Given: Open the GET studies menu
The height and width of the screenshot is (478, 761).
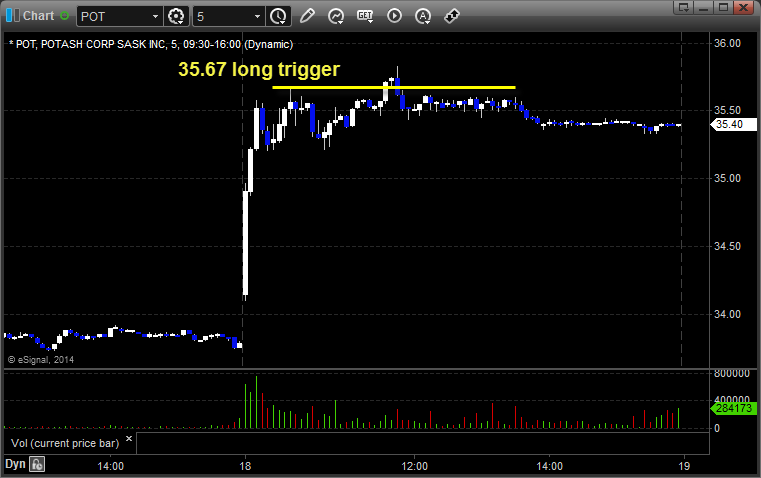Looking at the screenshot, I should (x=365, y=16).
